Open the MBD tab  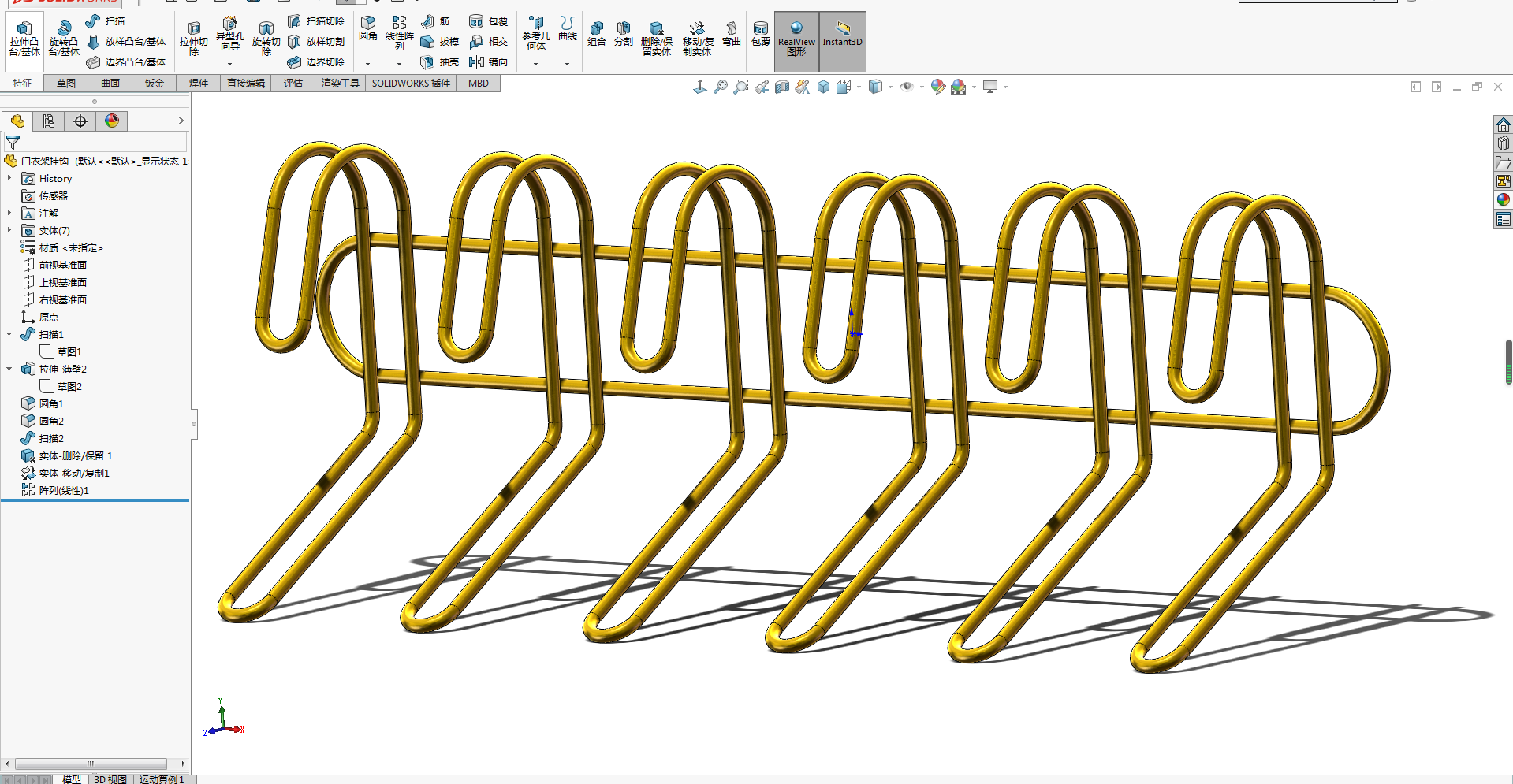click(479, 84)
